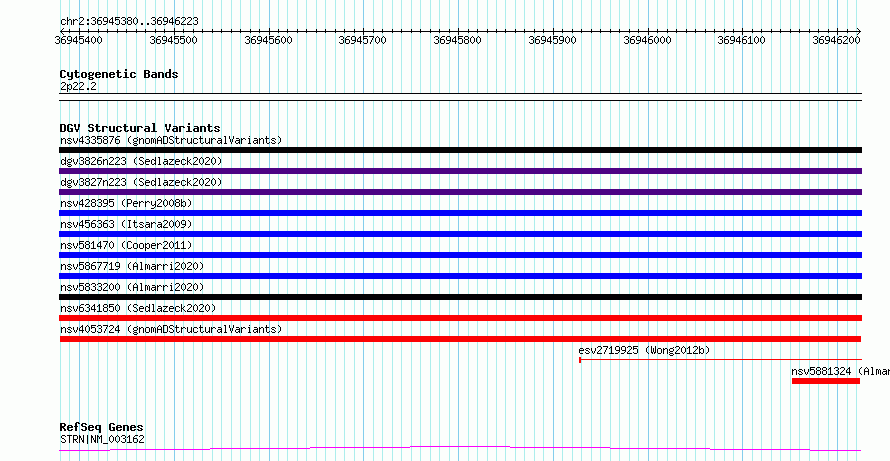Click the 2p22.2 band label
The width and height of the screenshot is (890, 461).
(x=78, y=86)
